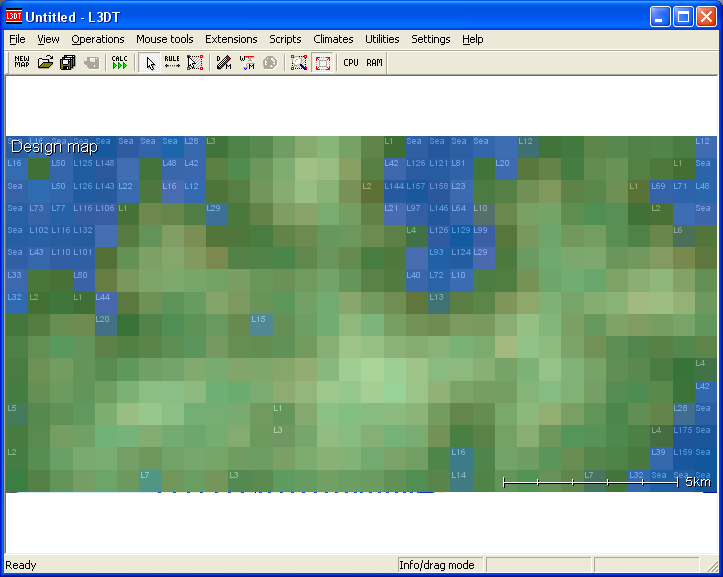This screenshot has height=577, width=723.
Task: Open the Operations menu
Action: coord(98,39)
